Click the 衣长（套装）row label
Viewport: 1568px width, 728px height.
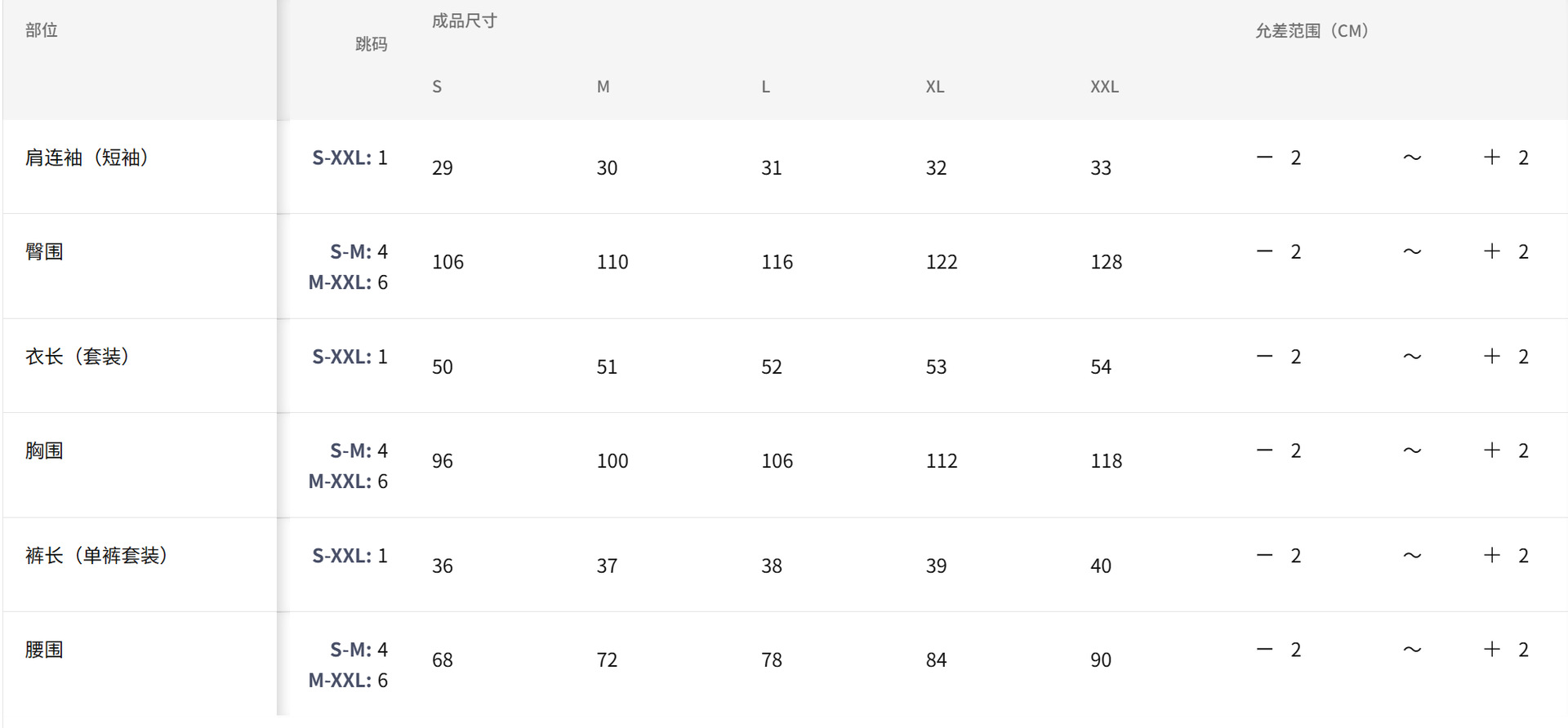78,357
